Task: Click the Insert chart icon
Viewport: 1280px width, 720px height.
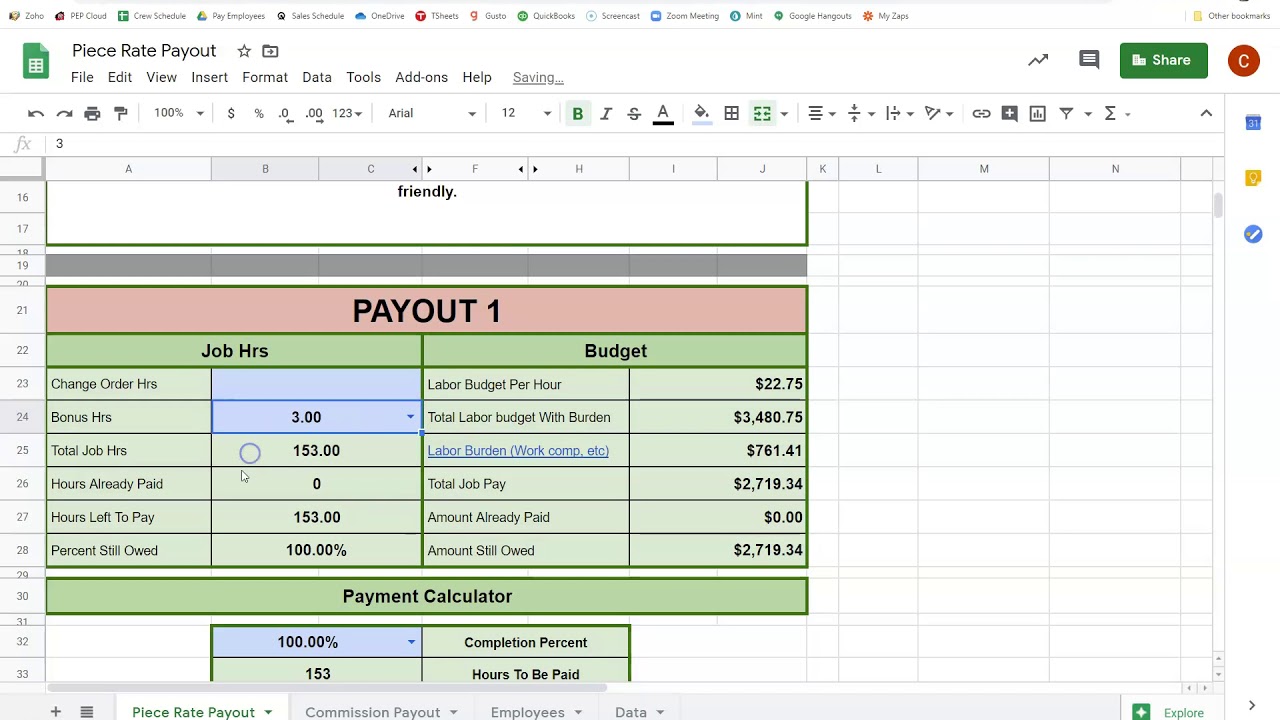Action: (1037, 114)
